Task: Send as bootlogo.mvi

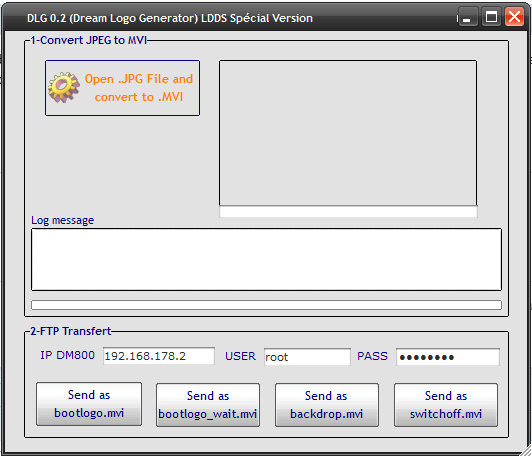Action: [89, 404]
